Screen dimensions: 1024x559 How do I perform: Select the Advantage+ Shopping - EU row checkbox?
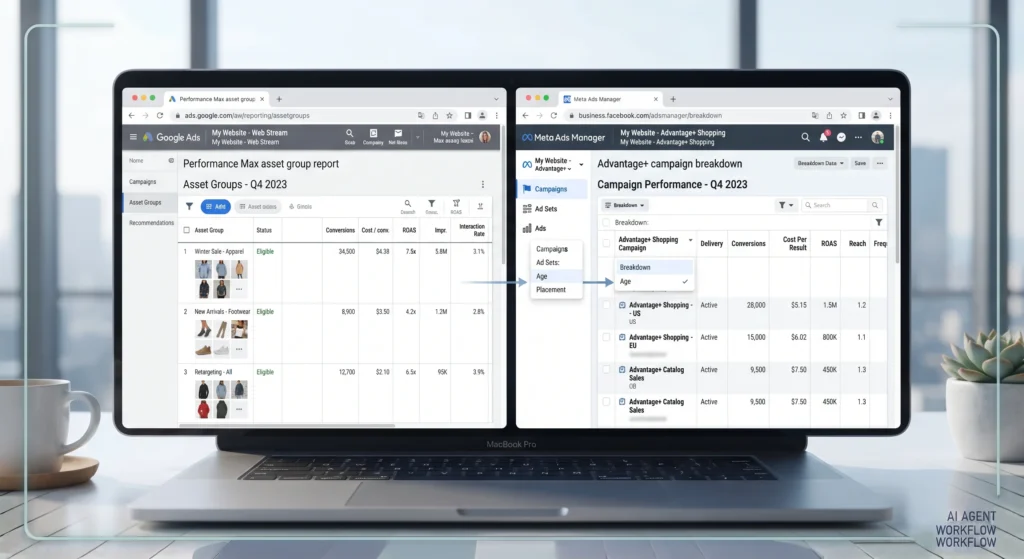[x=606, y=338]
